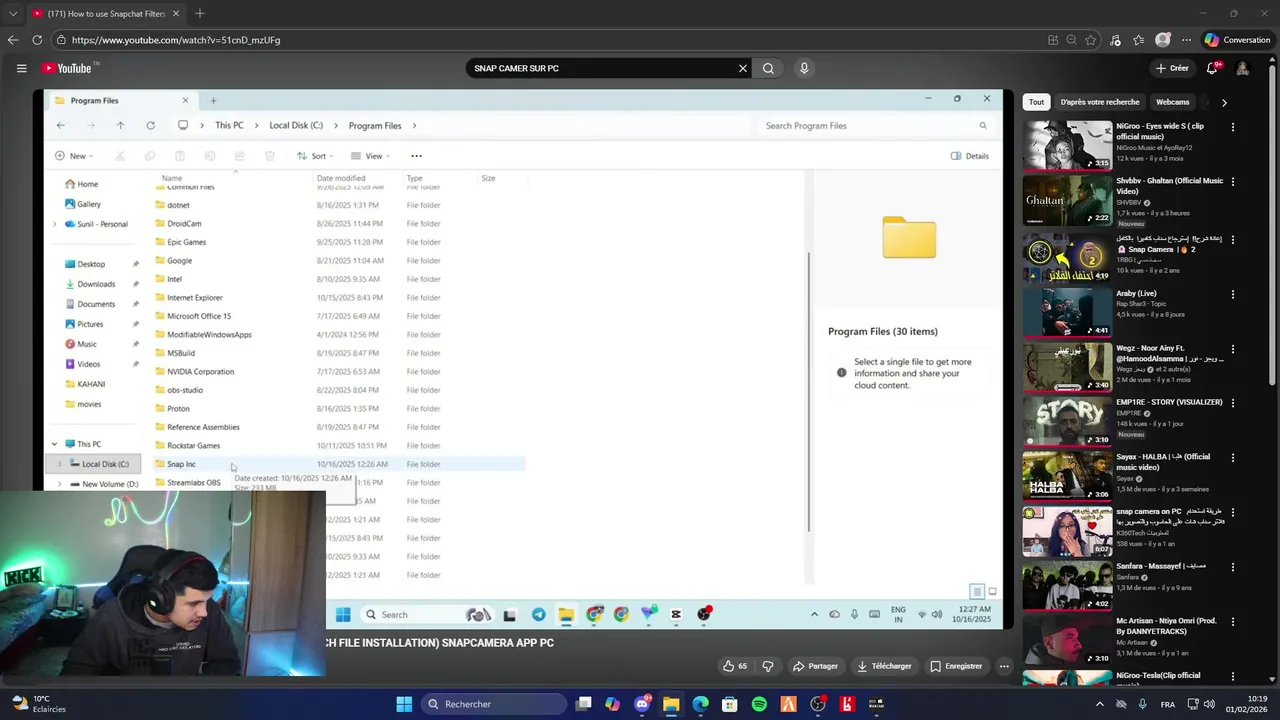Click obs-studio folder in video
Viewport: 1280px width, 720px height.
pyautogui.click(x=185, y=390)
